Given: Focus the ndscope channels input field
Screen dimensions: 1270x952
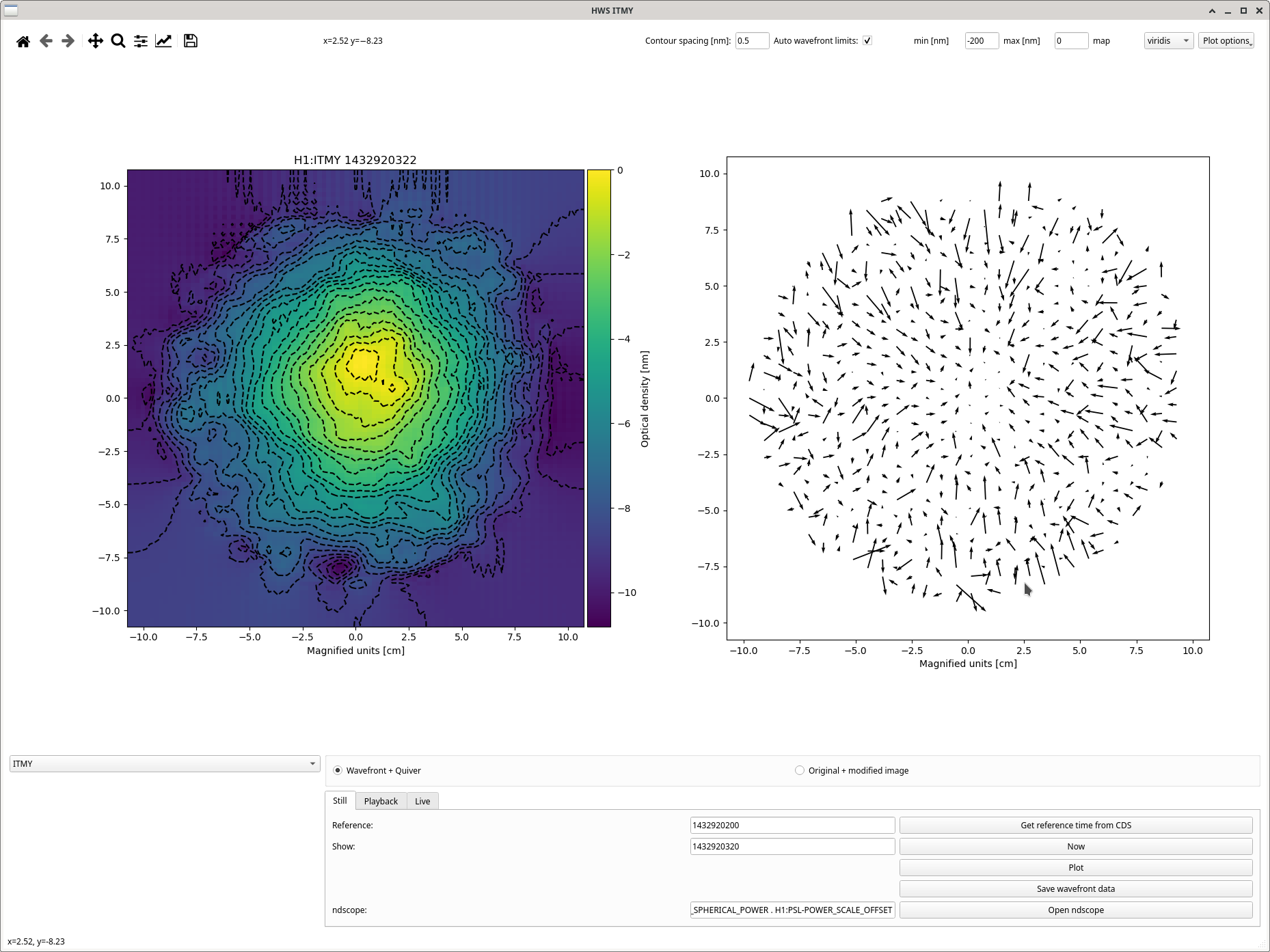Looking at the screenshot, I should coord(792,910).
